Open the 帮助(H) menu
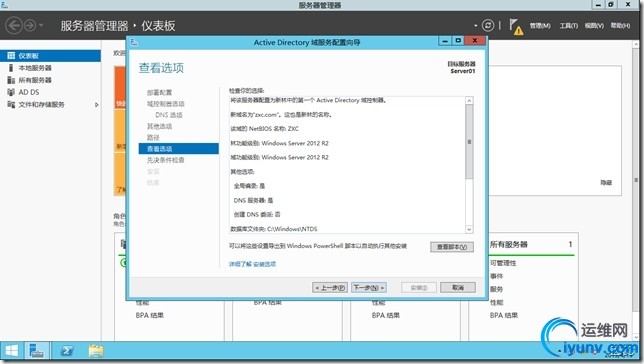Viewport: 644px width, 364px height. pyautogui.click(x=620, y=25)
